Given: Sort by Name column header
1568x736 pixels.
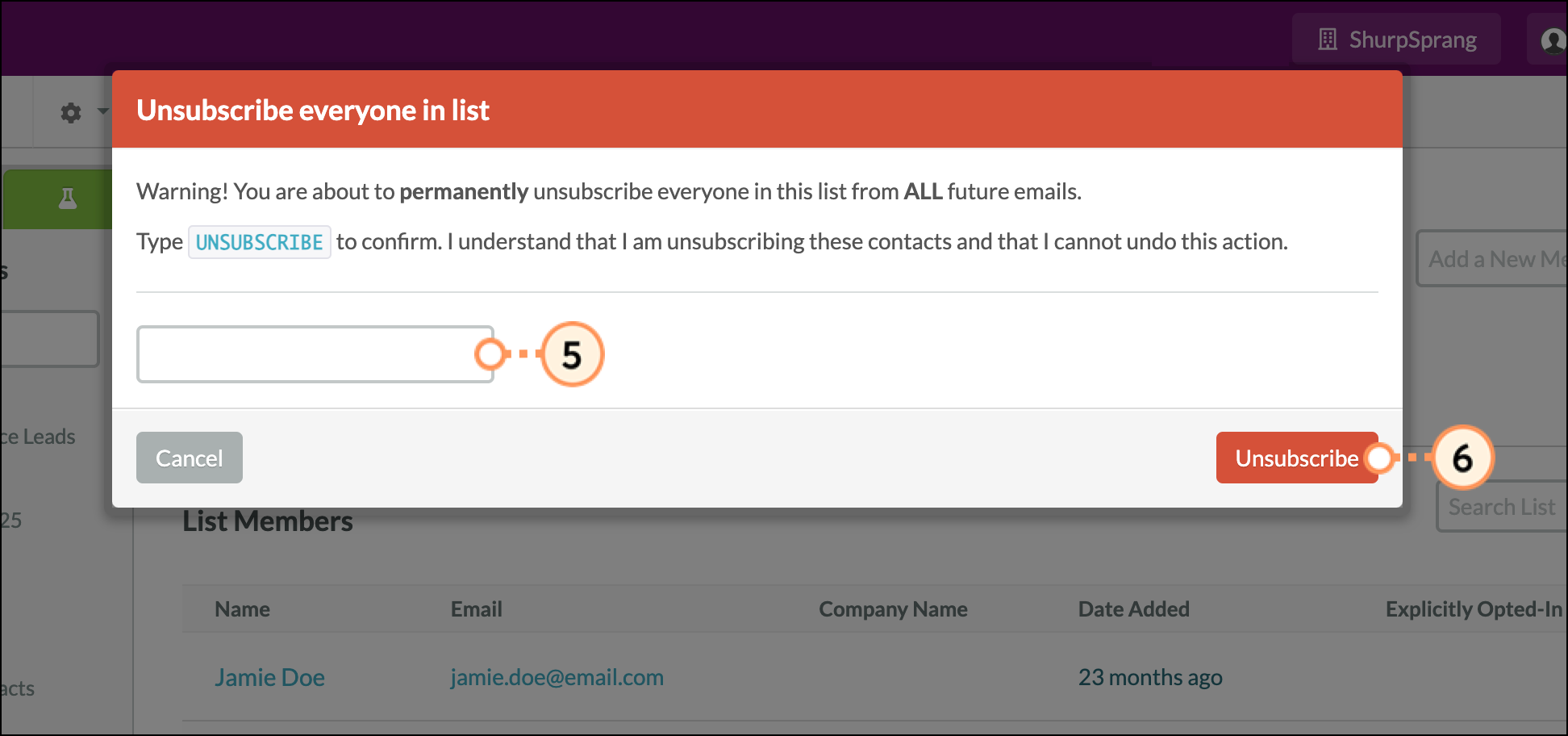Looking at the screenshot, I should pyautogui.click(x=242, y=609).
